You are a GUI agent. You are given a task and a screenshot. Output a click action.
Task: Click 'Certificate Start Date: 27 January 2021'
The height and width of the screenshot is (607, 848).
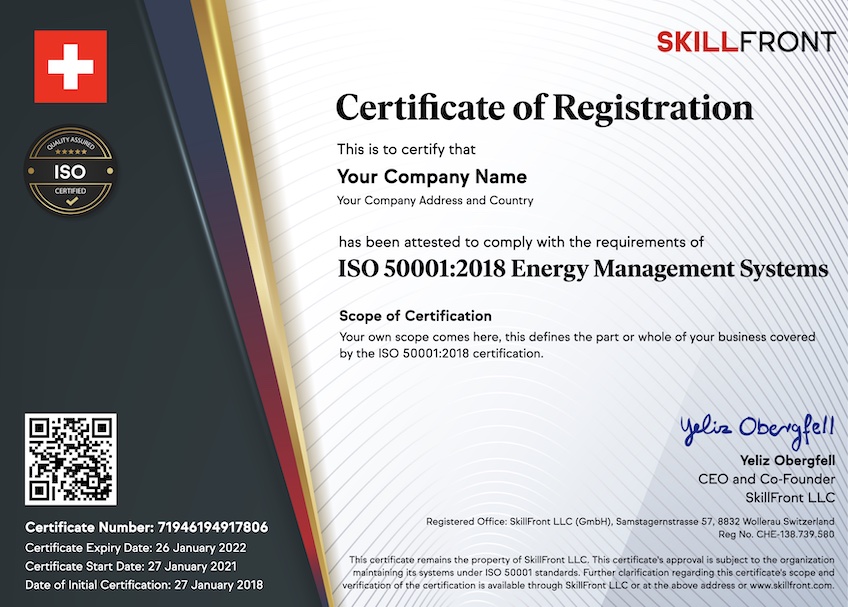click(x=131, y=566)
